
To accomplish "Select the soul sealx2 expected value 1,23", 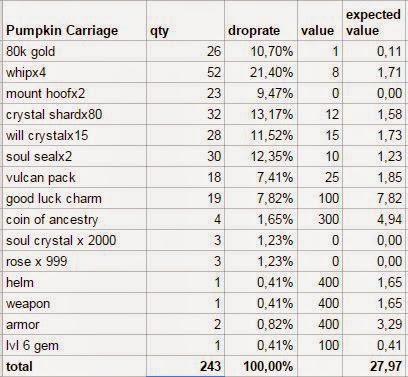I will point(373,156).
